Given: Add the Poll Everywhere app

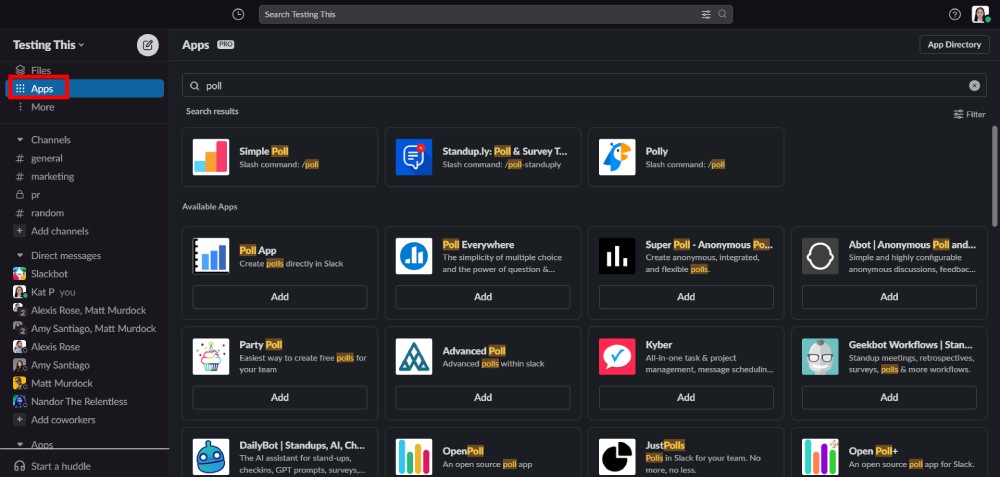Looking at the screenshot, I should [x=483, y=297].
